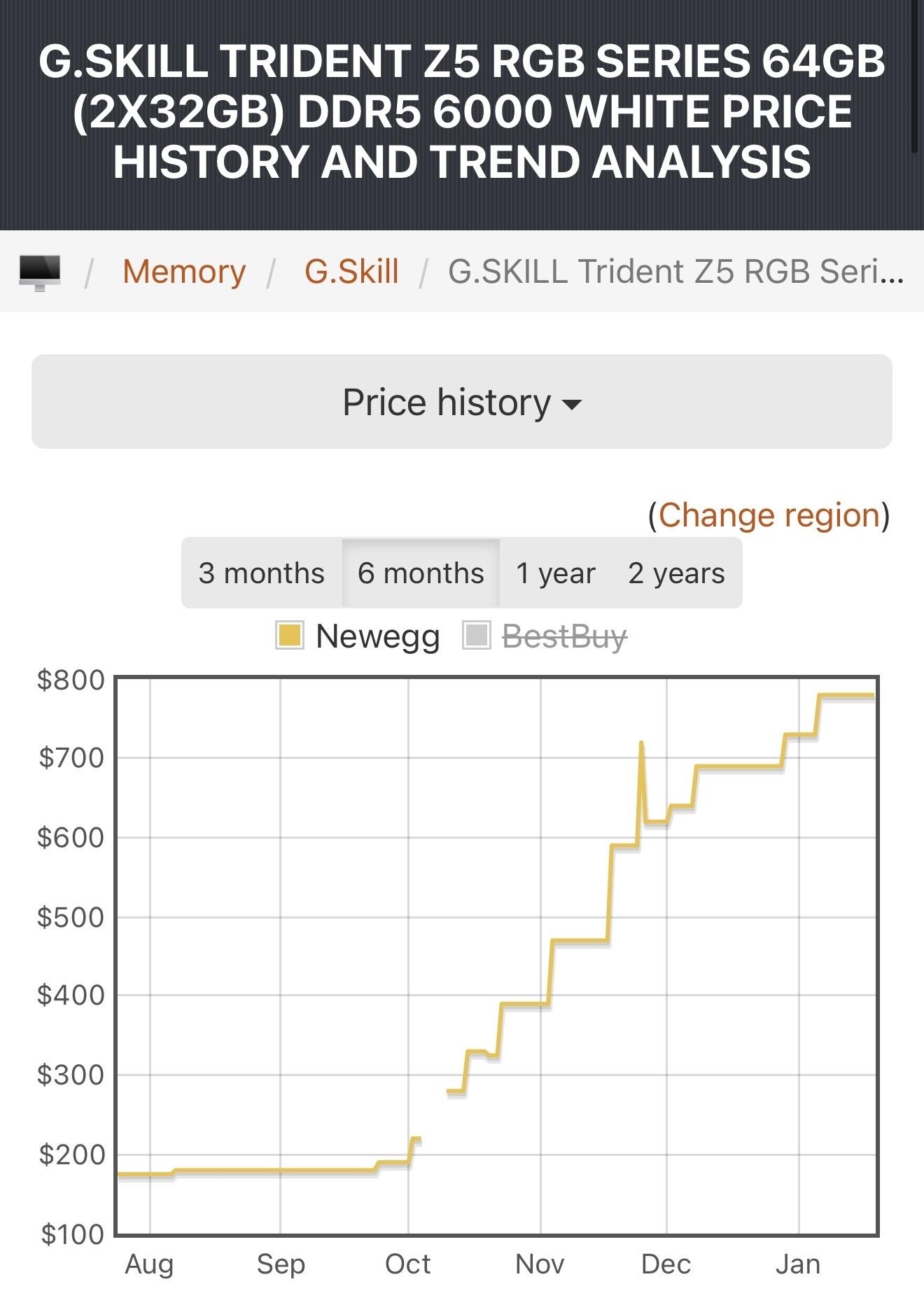Select the 3 months range tab
This screenshot has height=1298, width=924.
[261, 573]
